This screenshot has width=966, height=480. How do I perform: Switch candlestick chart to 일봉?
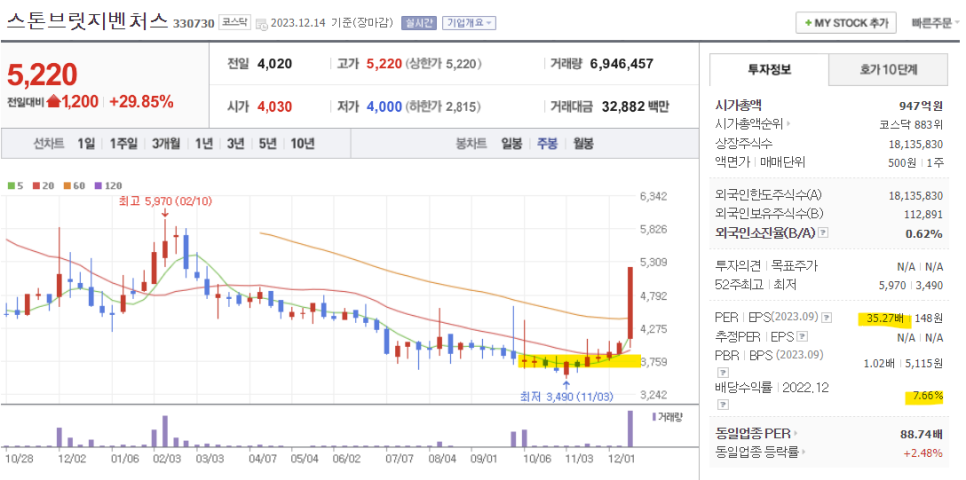(x=511, y=144)
